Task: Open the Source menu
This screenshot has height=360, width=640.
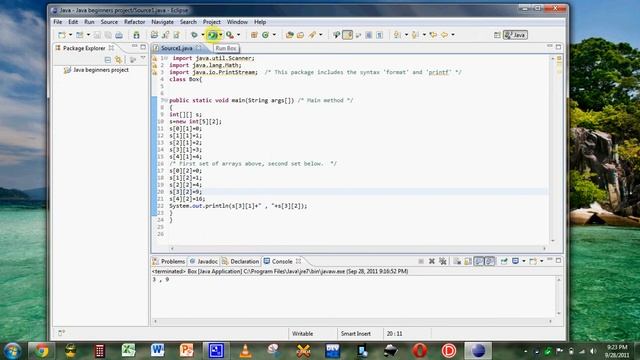Action: [109, 22]
